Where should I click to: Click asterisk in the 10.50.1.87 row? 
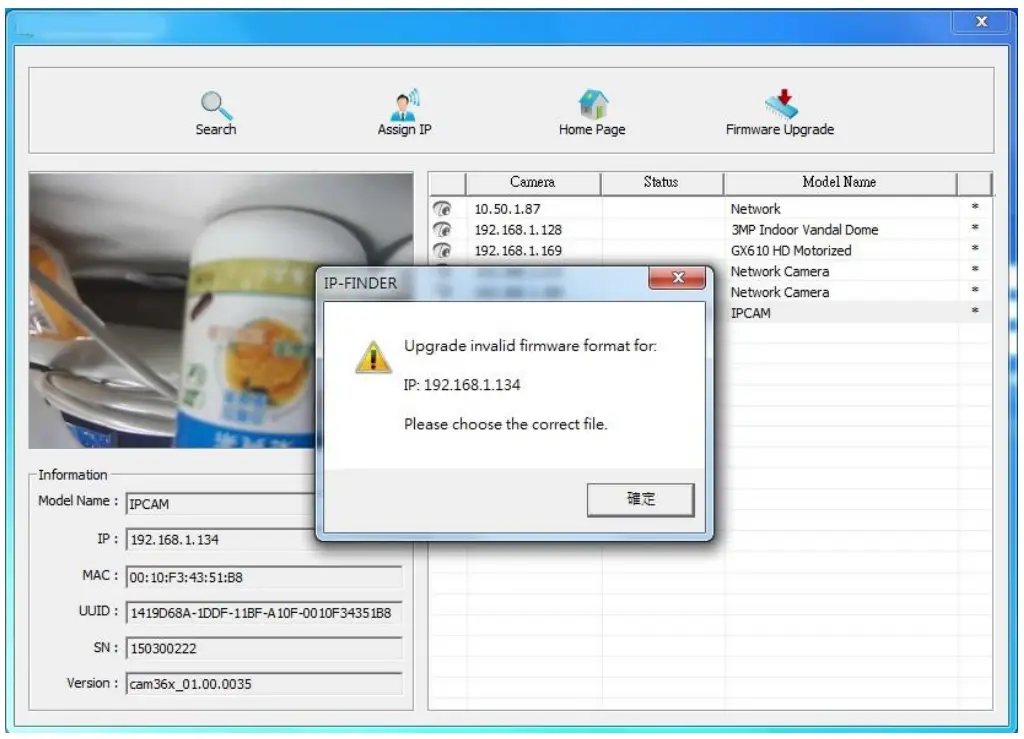coord(974,208)
